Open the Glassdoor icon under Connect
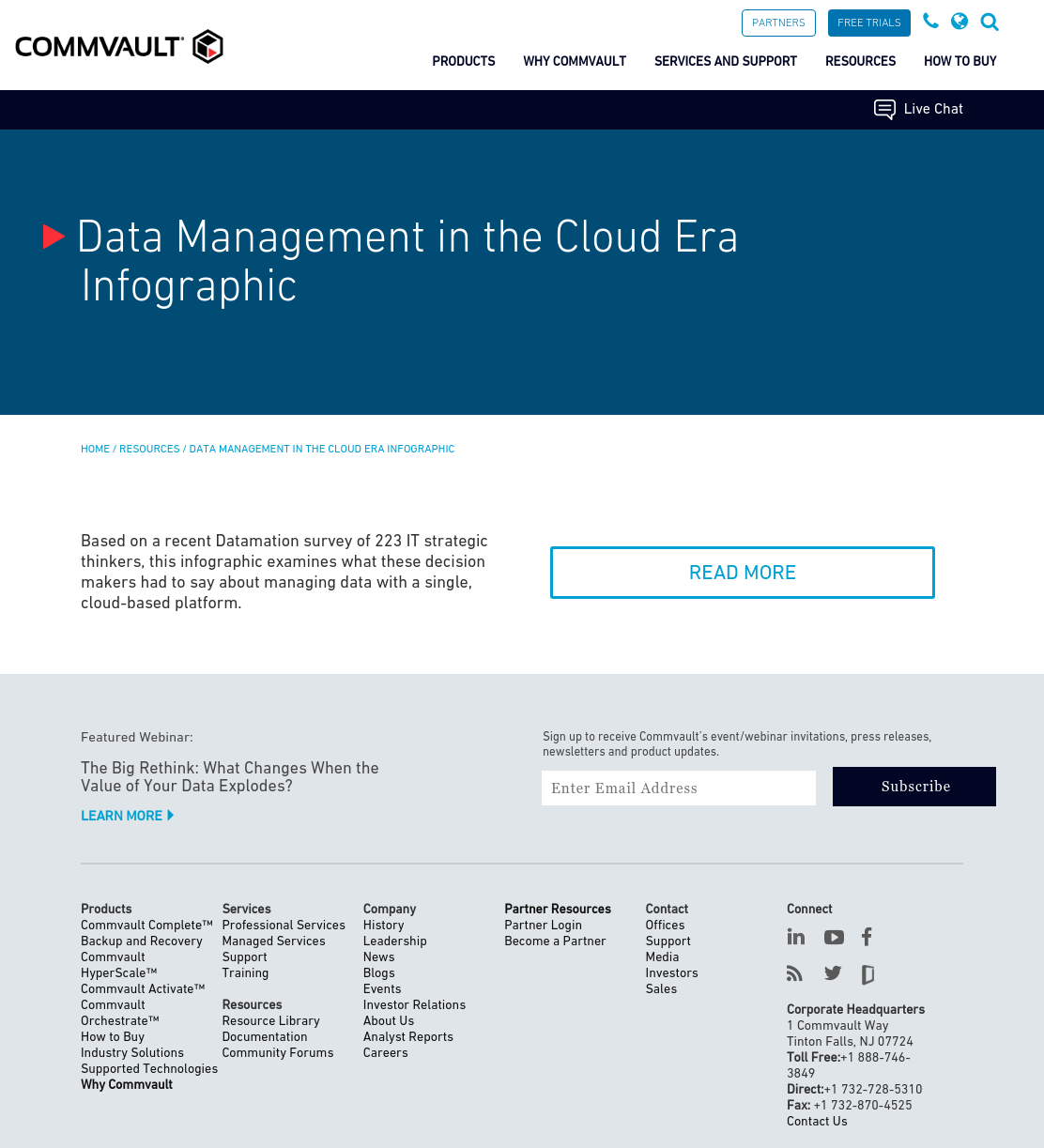This screenshot has height=1148, width=1044. tap(868, 974)
